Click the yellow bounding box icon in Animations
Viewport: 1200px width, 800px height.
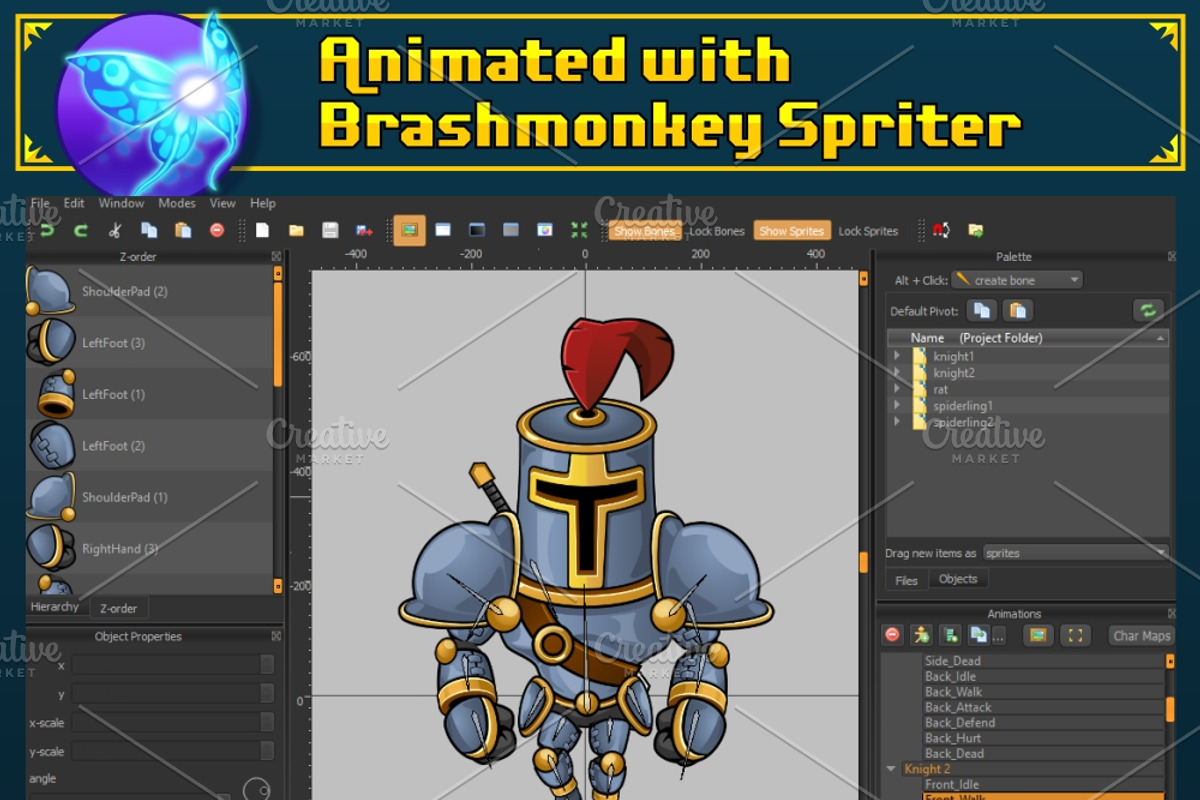(1074, 635)
